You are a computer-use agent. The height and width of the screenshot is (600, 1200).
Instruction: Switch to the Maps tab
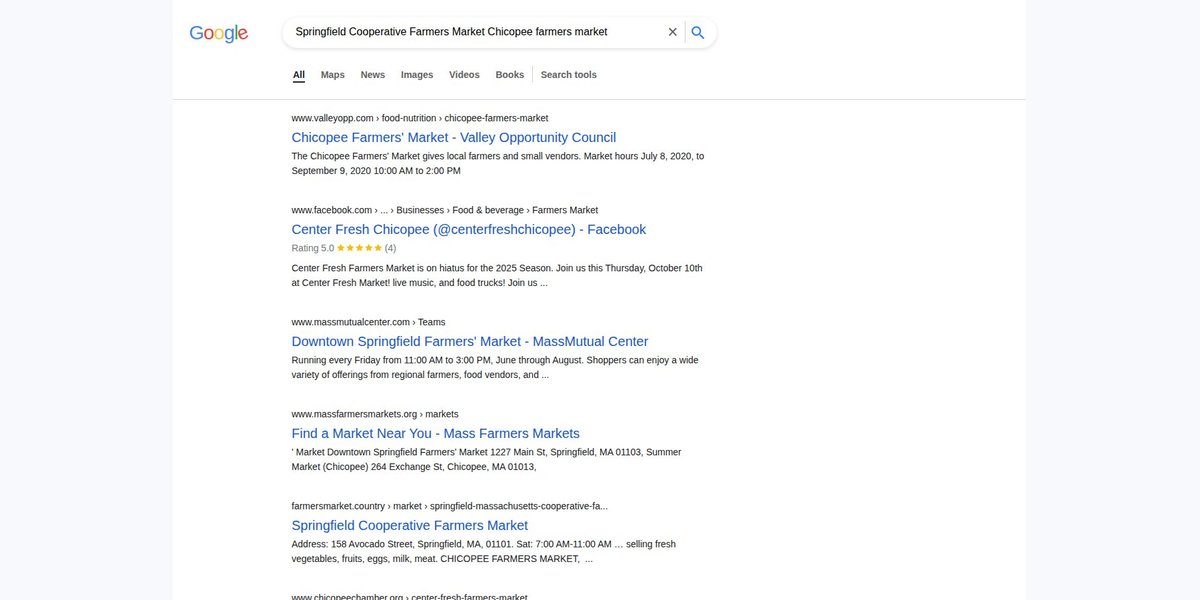tap(333, 75)
